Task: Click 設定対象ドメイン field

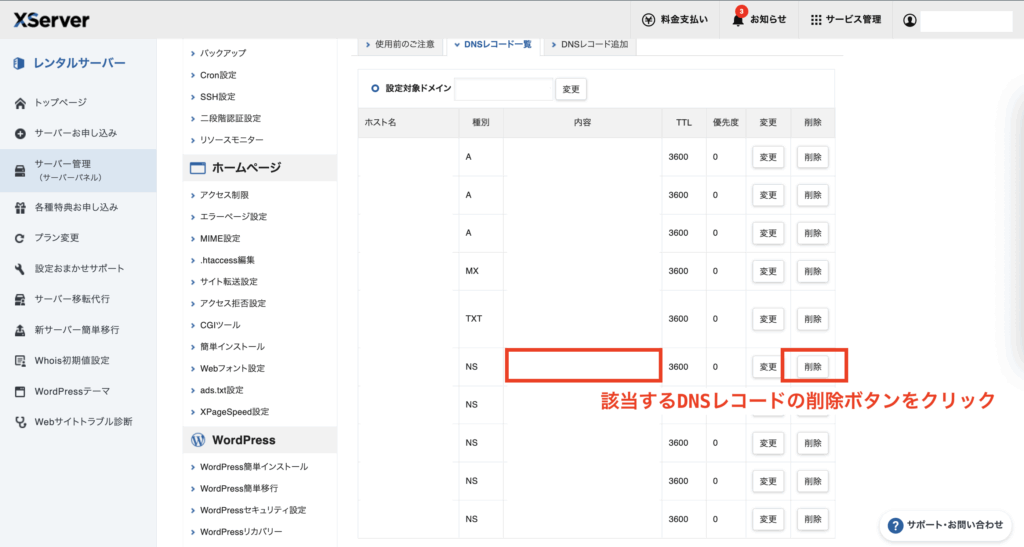Action: pyautogui.click(x=504, y=89)
